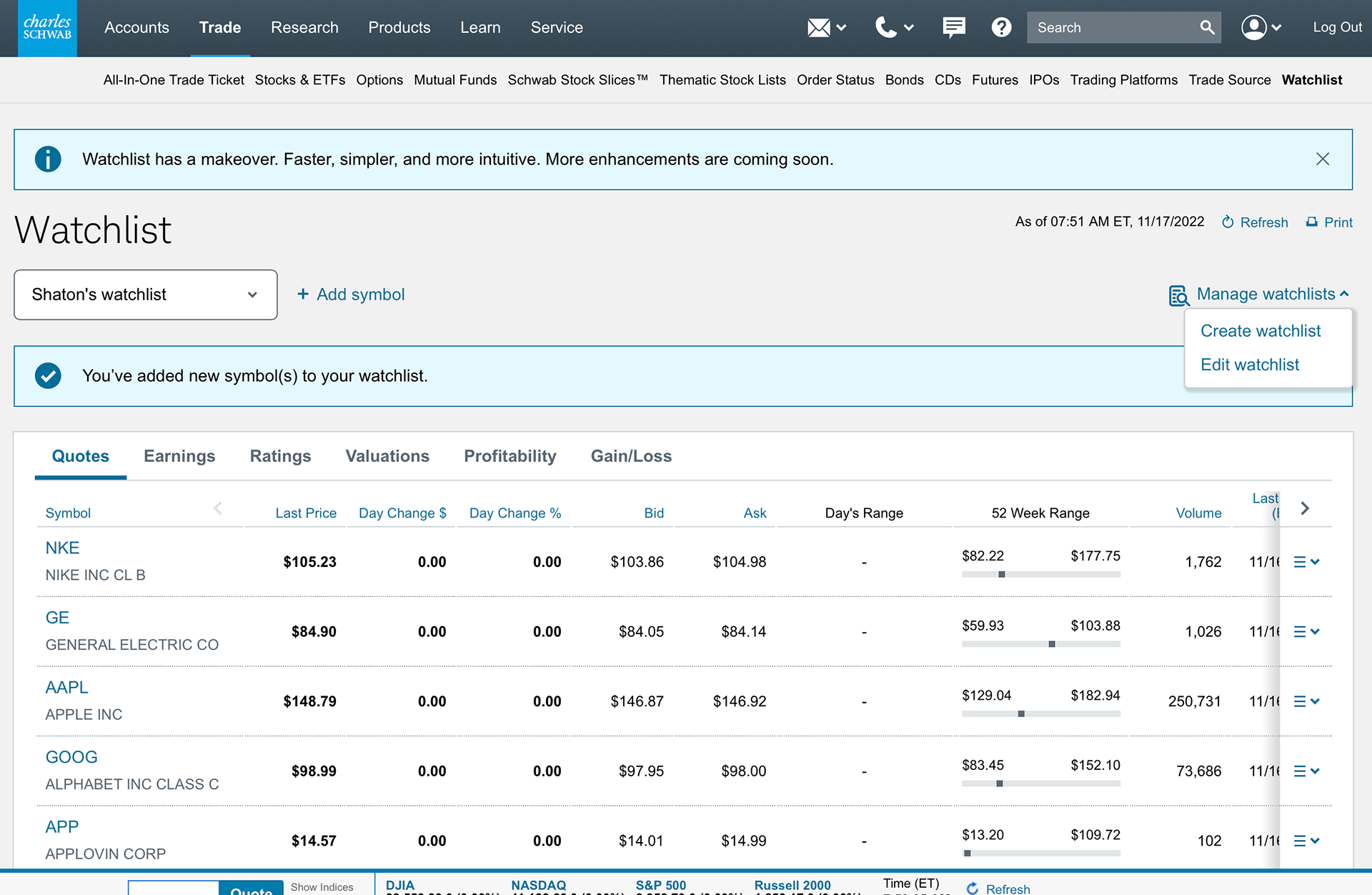Image resolution: width=1372 pixels, height=895 pixels.
Task: Expand Shaton's watchlist dropdown
Action: pos(146,295)
